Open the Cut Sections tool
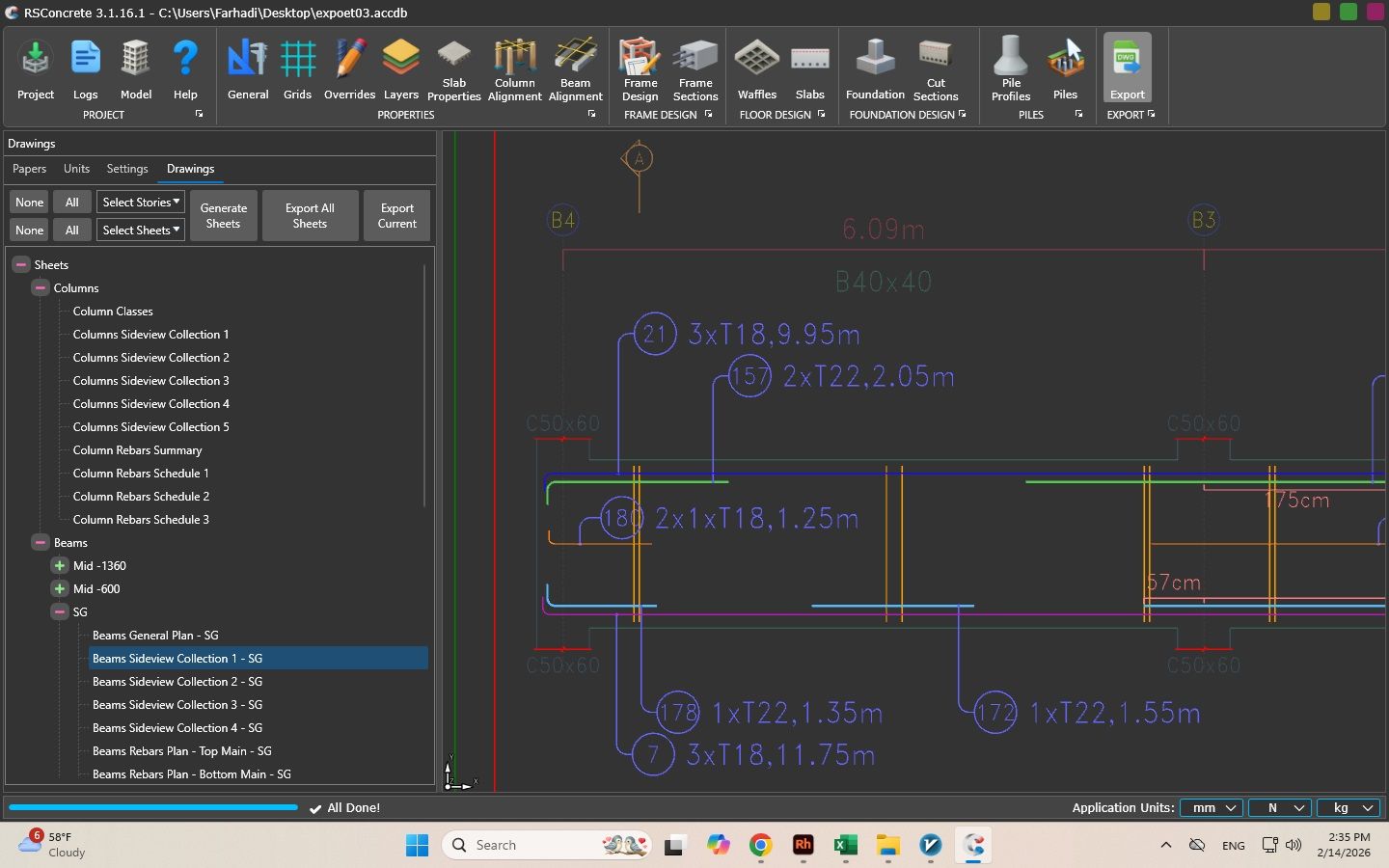 tap(936, 69)
